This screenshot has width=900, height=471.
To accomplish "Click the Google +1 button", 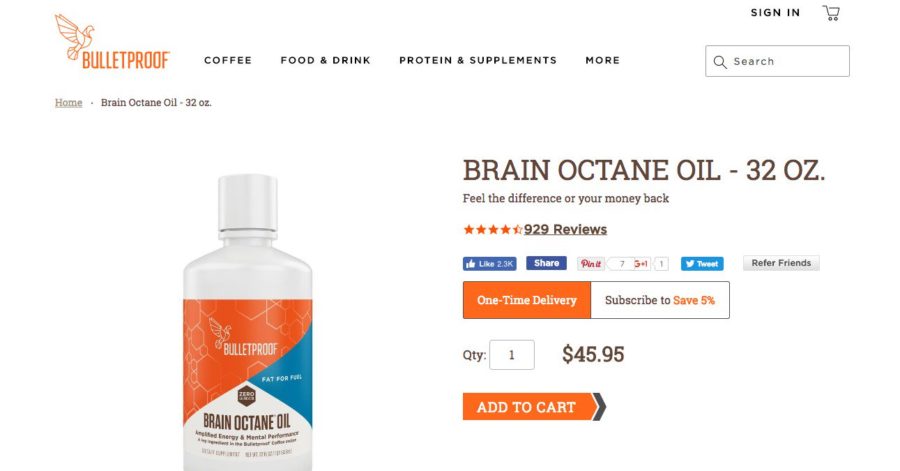I will [642, 264].
